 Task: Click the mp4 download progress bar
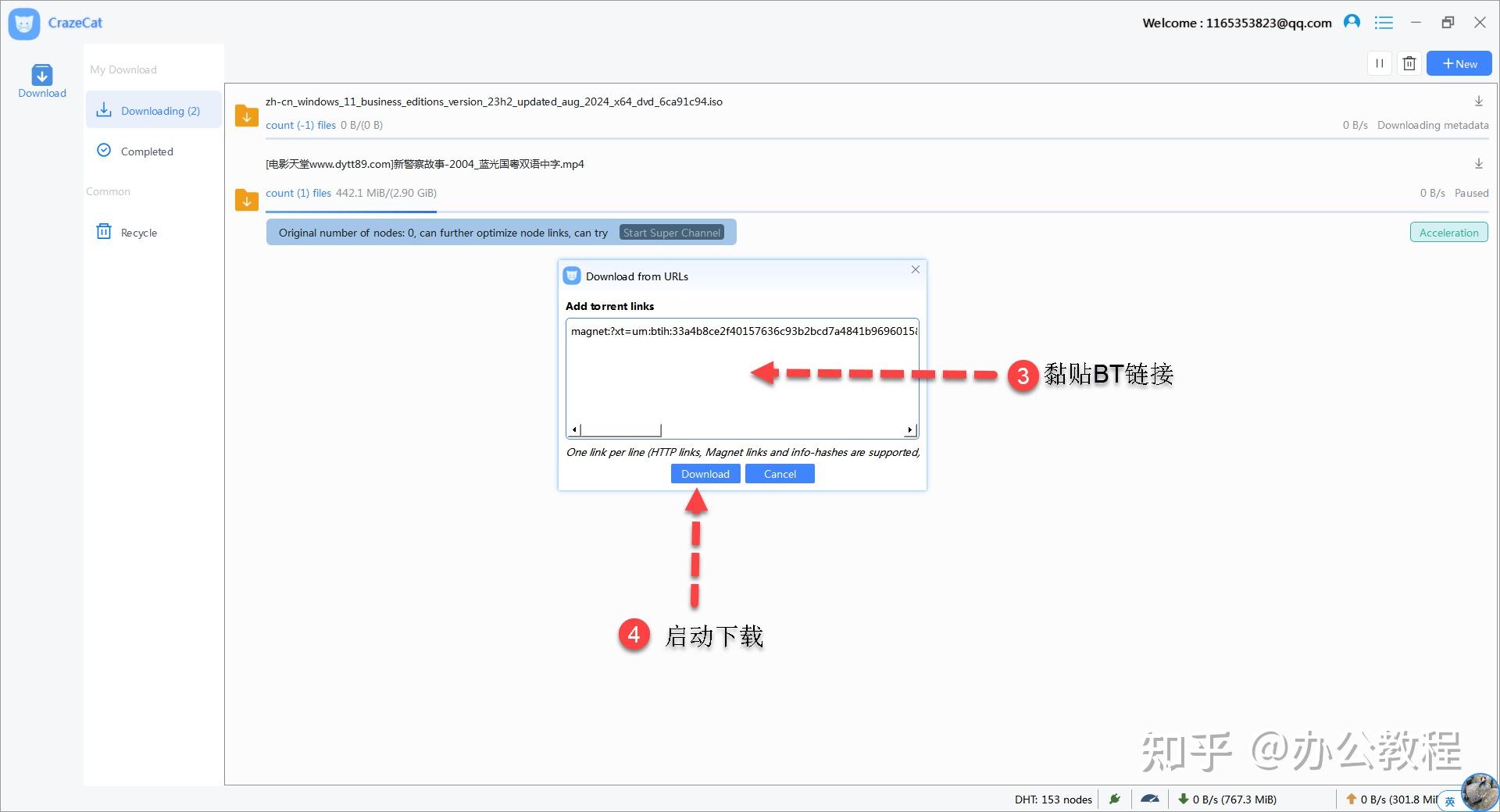pos(877,212)
